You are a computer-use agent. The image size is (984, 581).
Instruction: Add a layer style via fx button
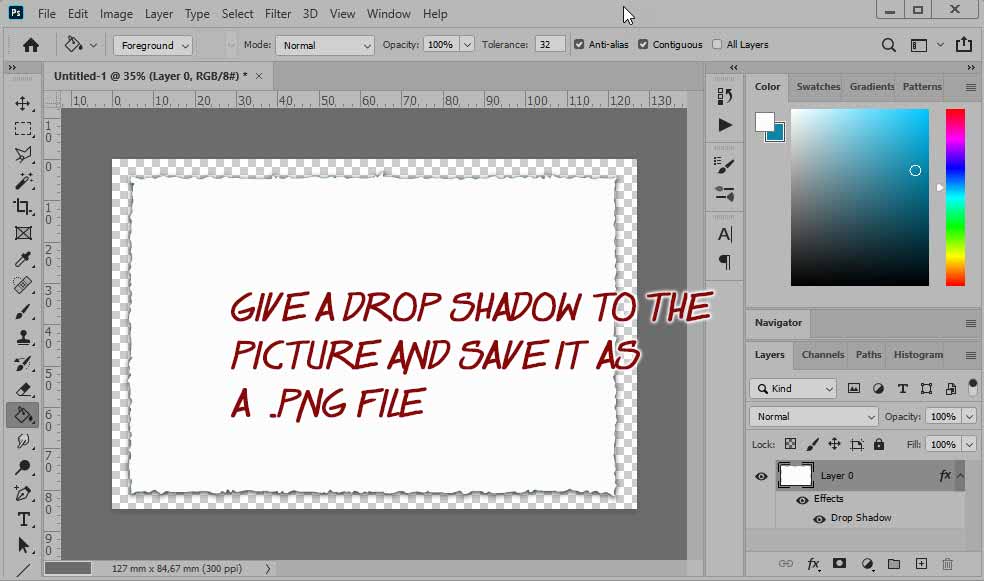coord(813,564)
